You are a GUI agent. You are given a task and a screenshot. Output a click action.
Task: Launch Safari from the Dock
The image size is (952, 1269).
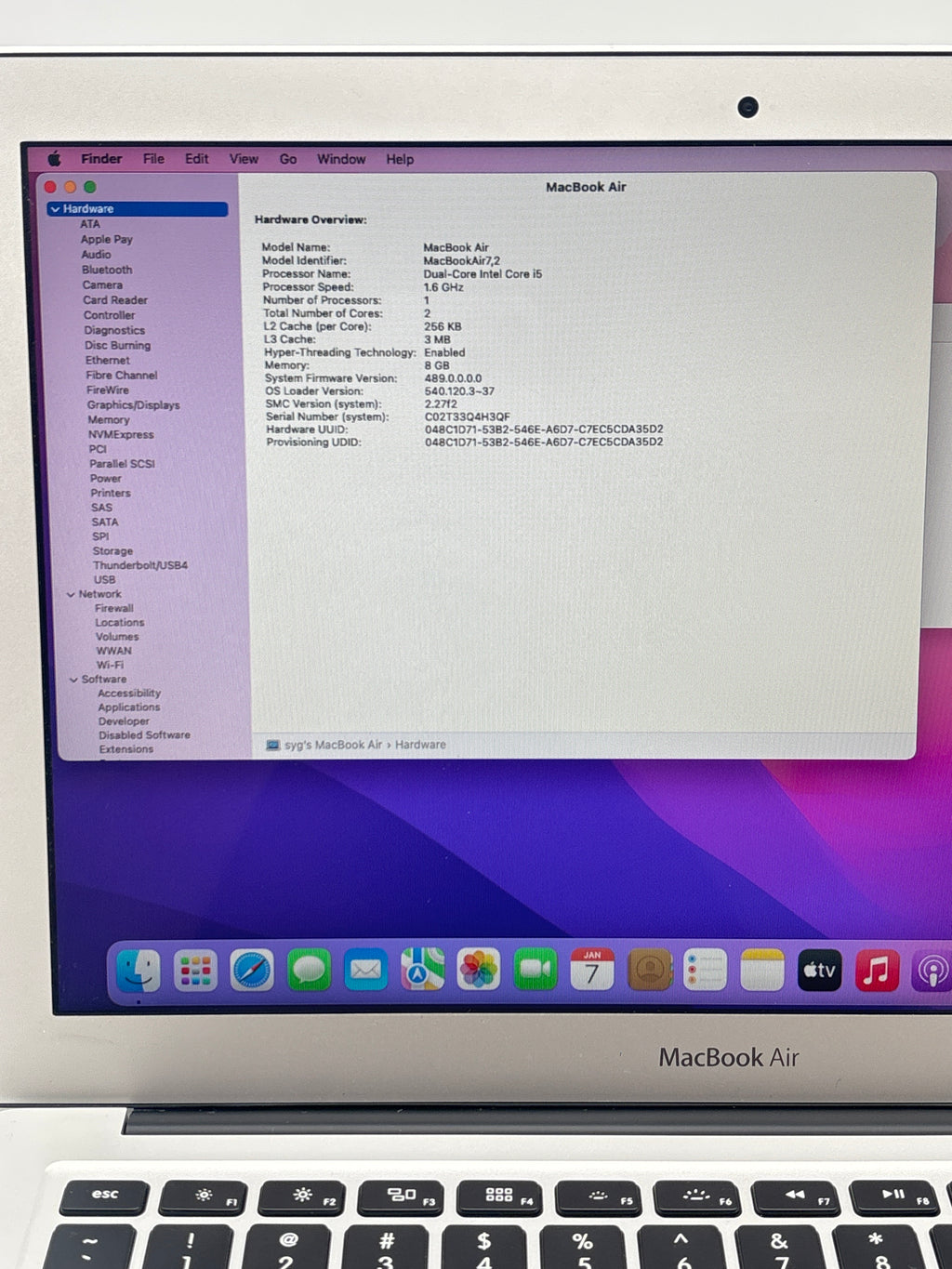pyautogui.click(x=252, y=971)
